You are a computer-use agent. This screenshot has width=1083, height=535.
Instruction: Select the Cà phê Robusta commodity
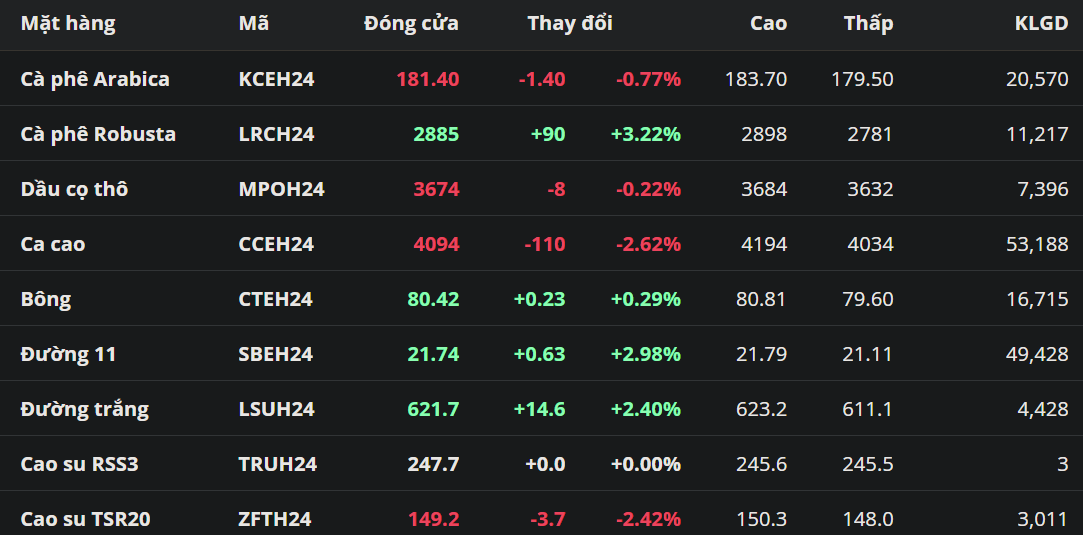point(98,134)
